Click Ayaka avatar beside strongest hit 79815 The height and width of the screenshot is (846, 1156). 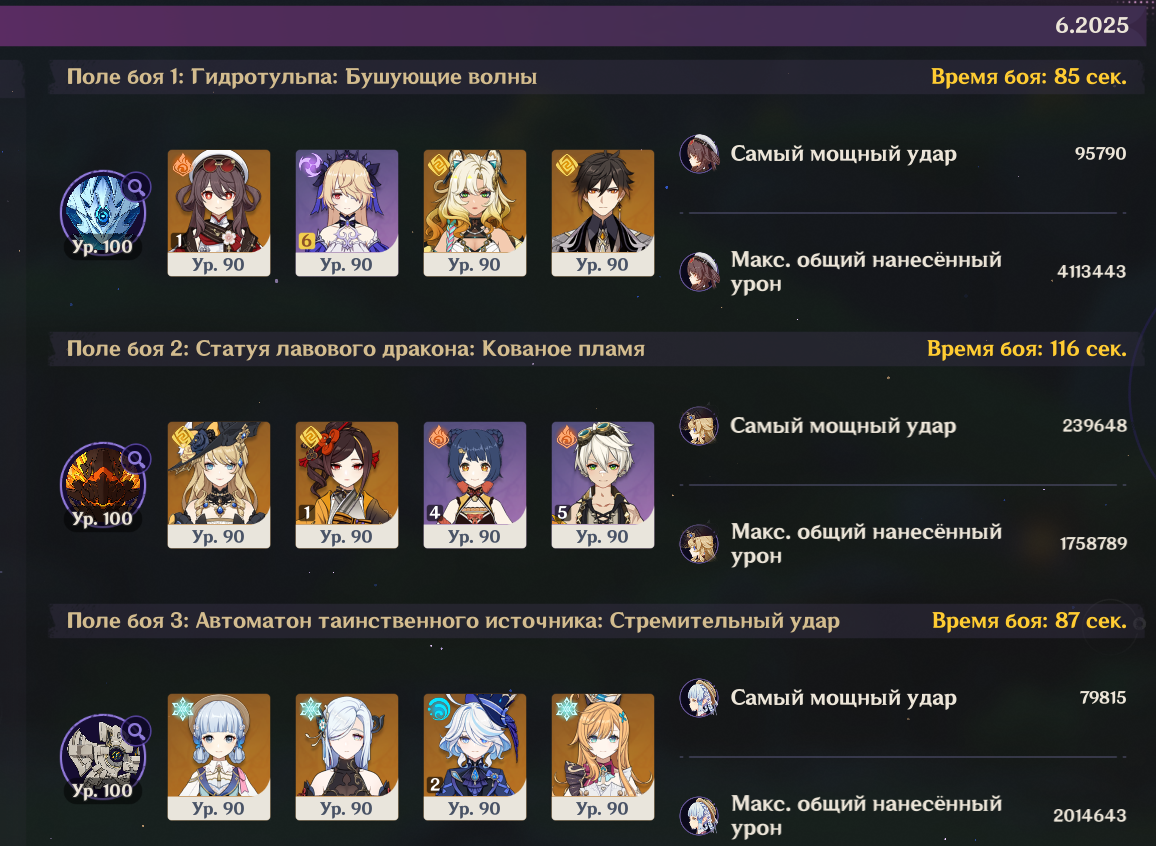pos(699,698)
